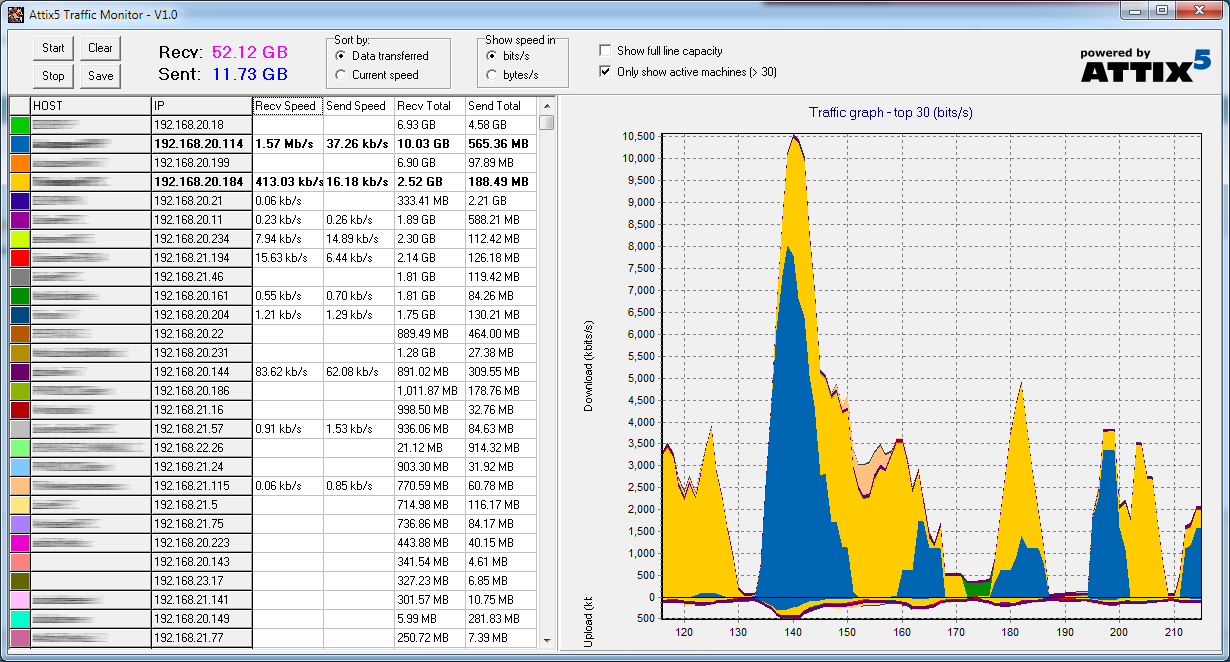
Task: Click the Save button
Action: coord(100,76)
